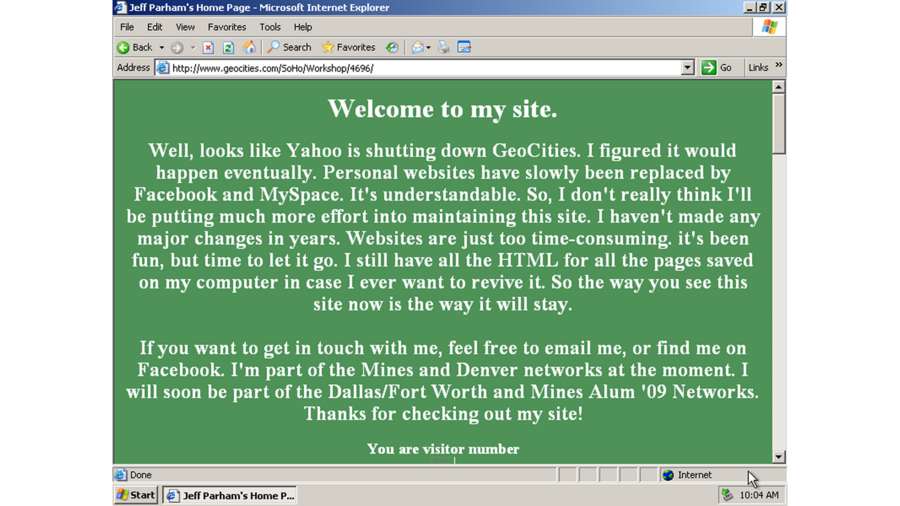Click the 10:04 AM clock
The height and width of the screenshot is (506, 900).
pyautogui.click(x=759, y=495)
